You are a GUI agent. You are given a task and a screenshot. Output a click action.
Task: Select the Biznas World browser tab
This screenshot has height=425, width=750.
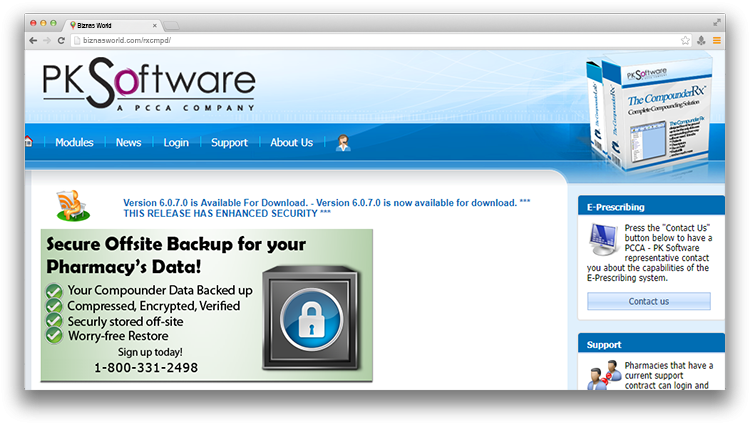(x=110, y=23)
